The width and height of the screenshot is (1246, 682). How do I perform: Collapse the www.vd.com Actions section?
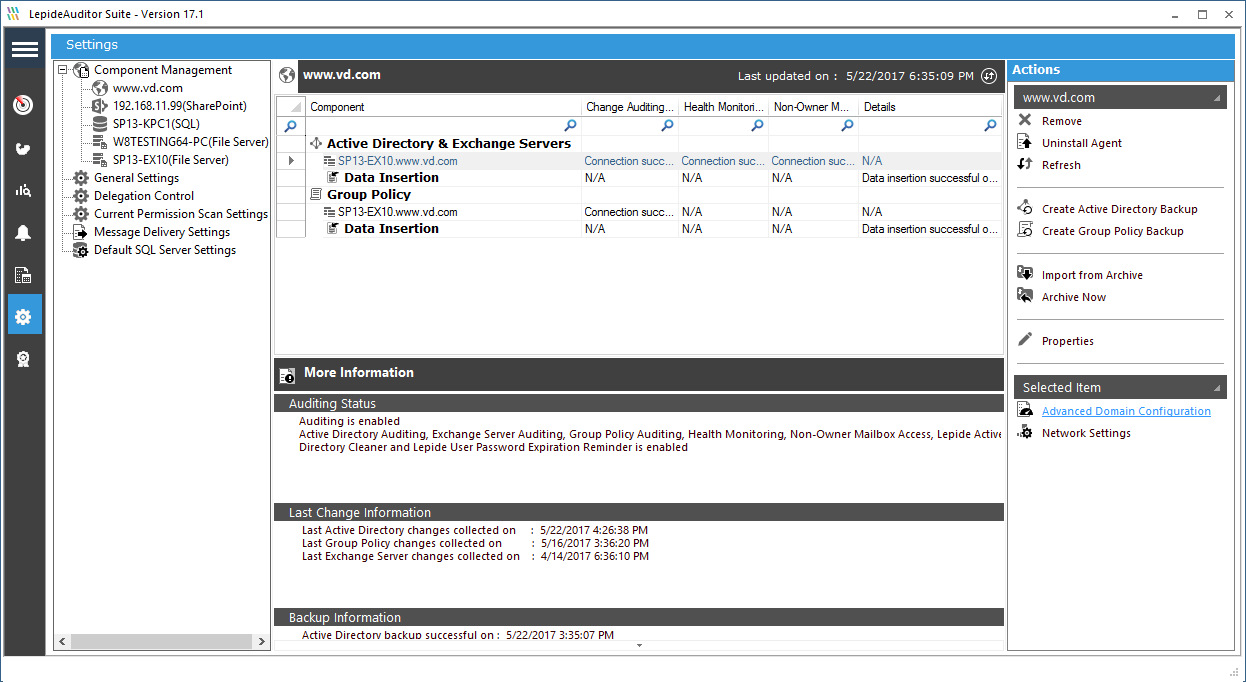[x=1217, y=98]
